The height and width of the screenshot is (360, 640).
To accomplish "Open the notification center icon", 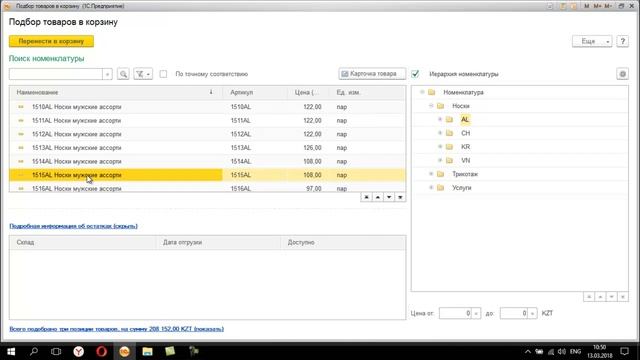I will [x=624, y=351].
